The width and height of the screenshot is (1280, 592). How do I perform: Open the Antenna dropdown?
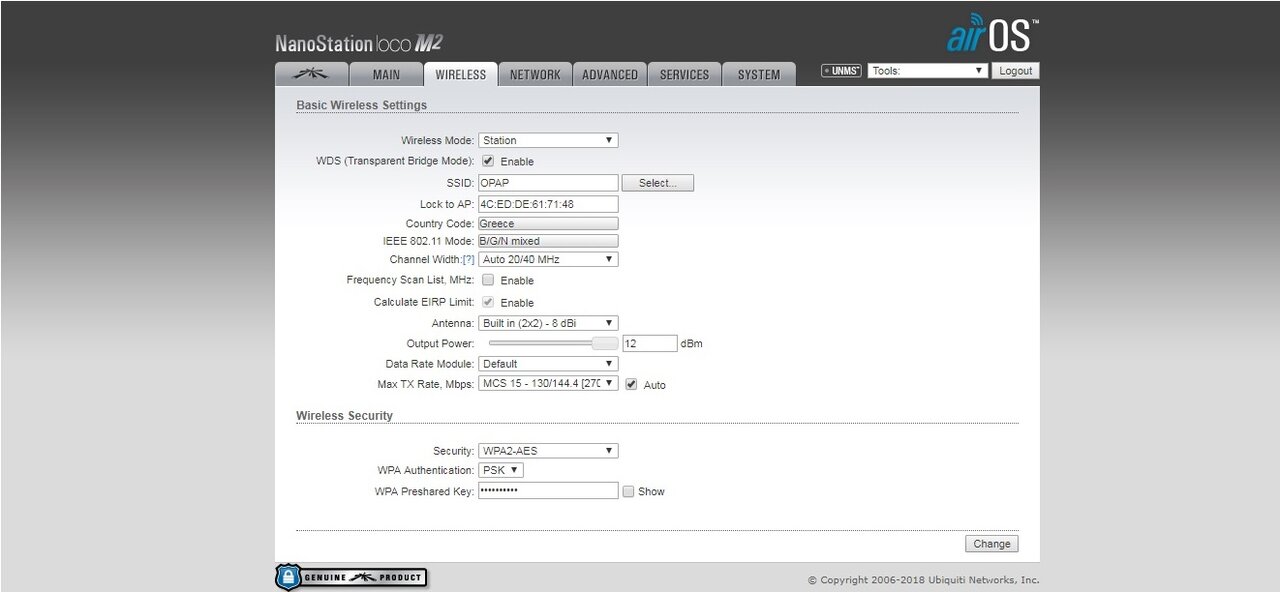pyautogui.click(x=548, y=323)
